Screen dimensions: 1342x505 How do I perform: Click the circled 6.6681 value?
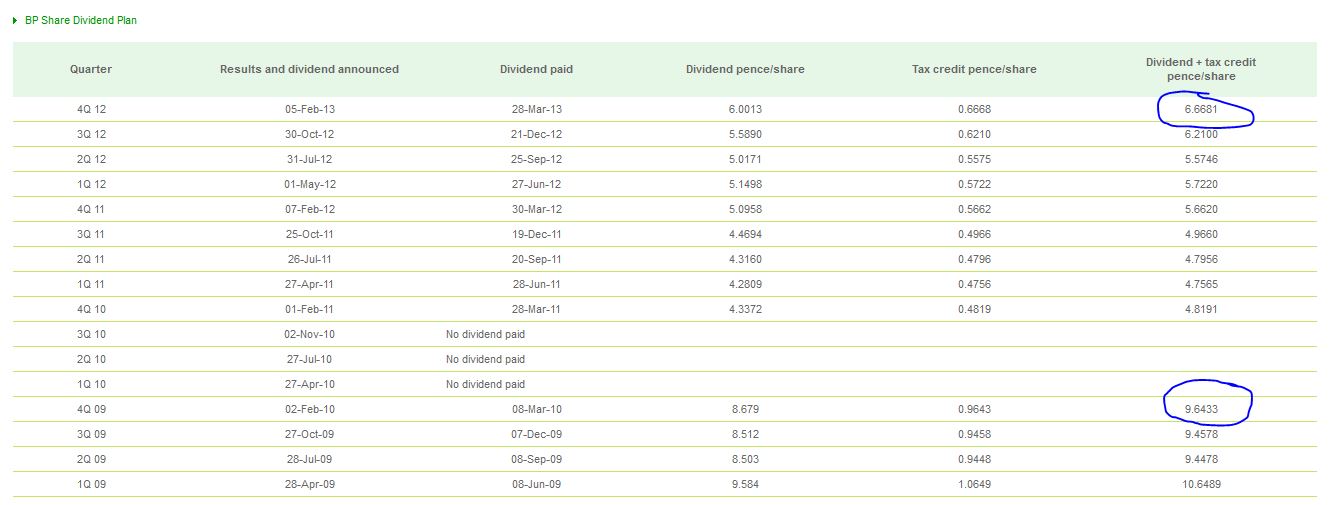1200,109
